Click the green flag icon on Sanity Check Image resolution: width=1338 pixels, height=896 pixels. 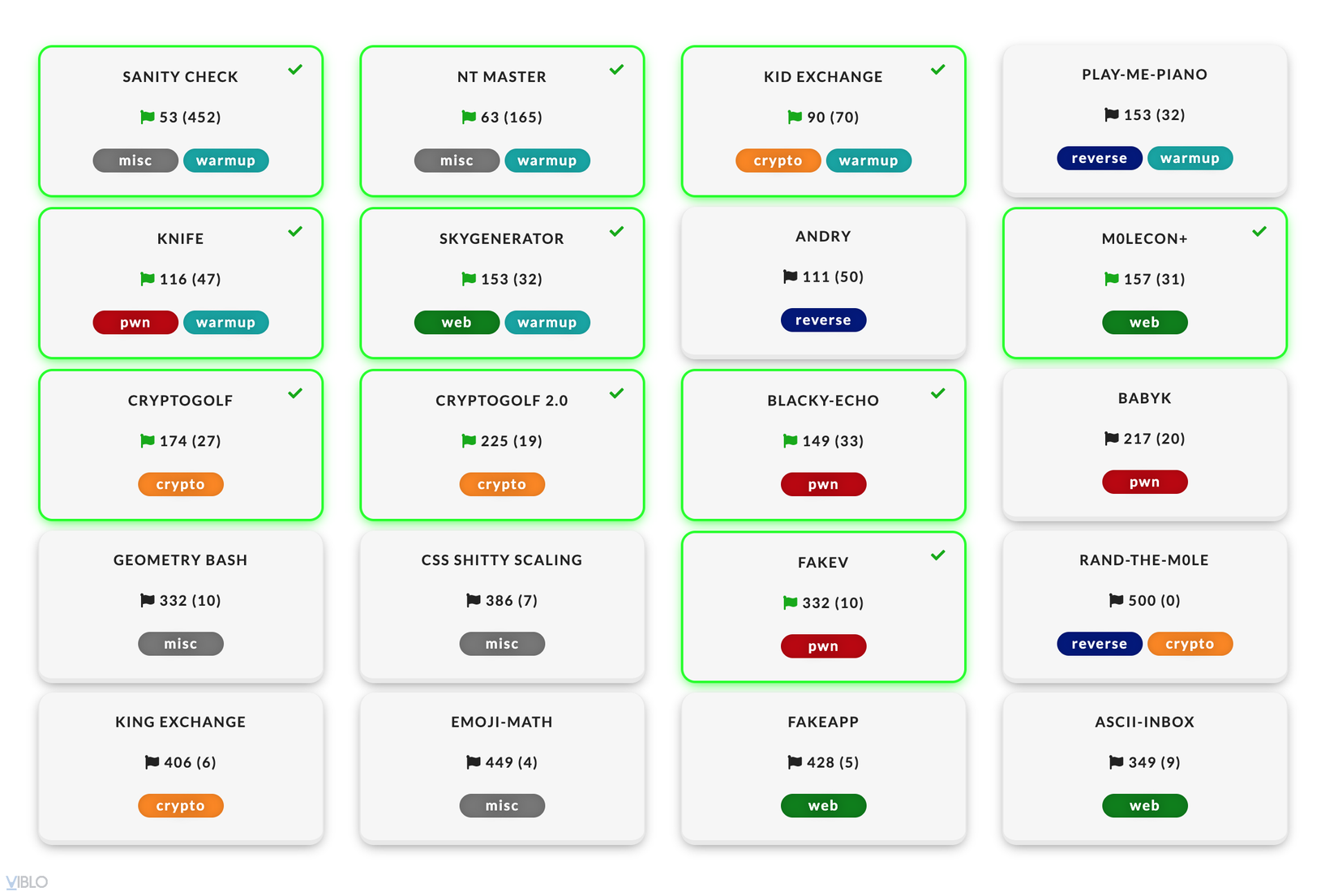click(x=148, y=118)
